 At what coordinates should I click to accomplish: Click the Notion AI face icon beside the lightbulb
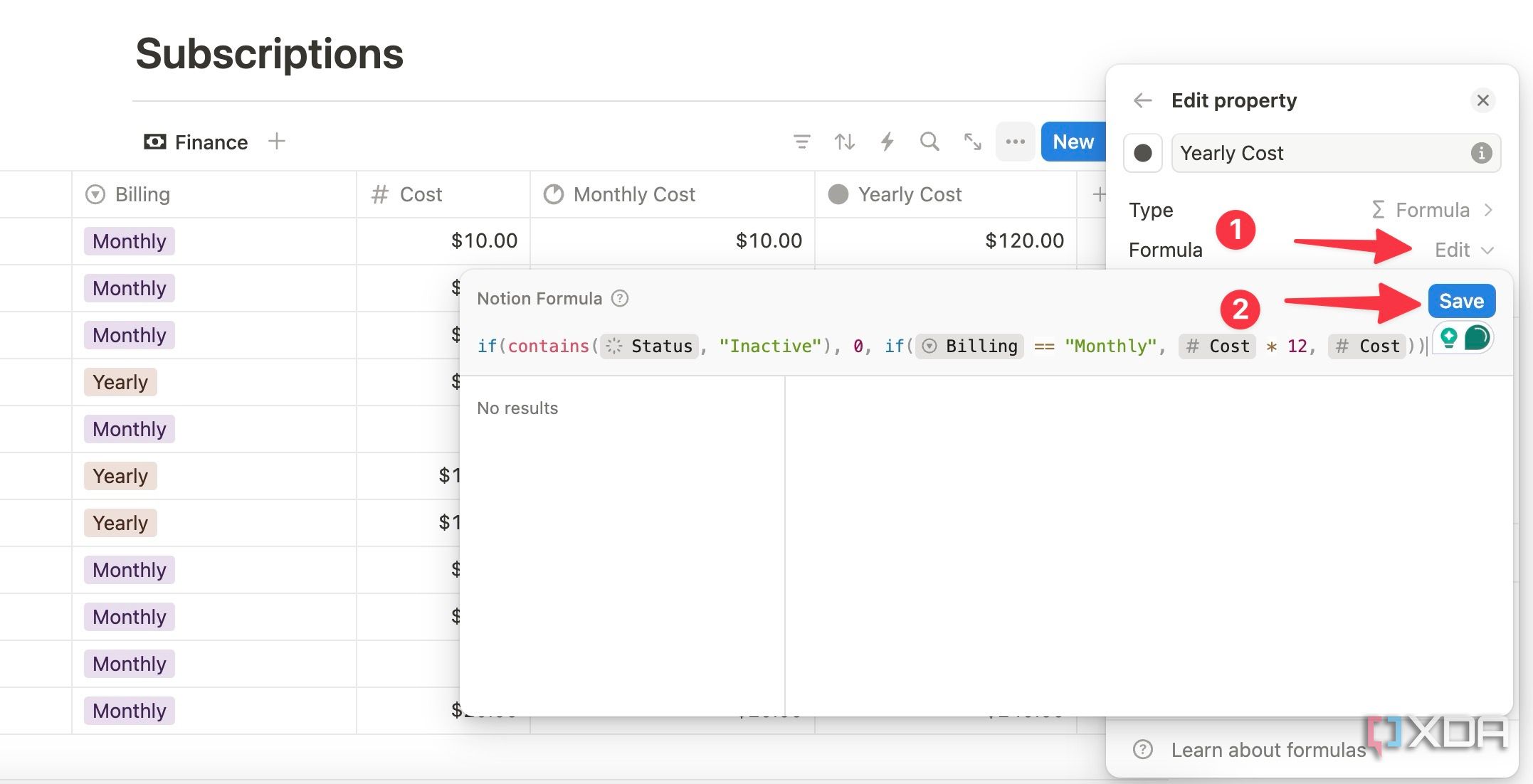[x=1478, y=337]
